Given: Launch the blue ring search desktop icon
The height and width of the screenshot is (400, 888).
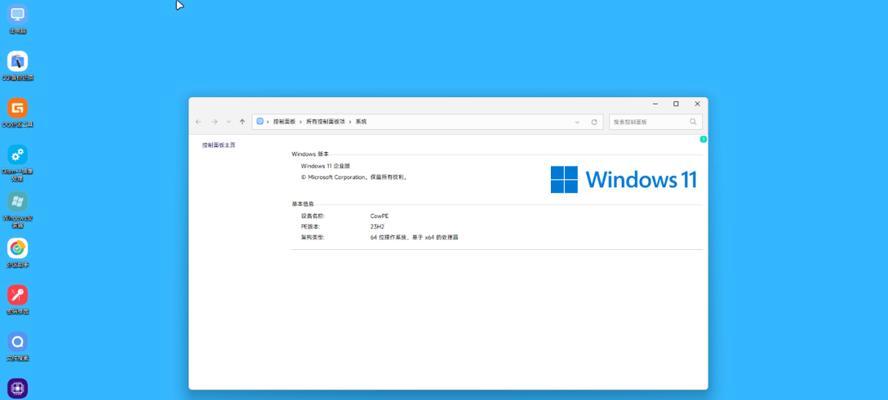Looking at the screenshot, I should coord(18,342).
